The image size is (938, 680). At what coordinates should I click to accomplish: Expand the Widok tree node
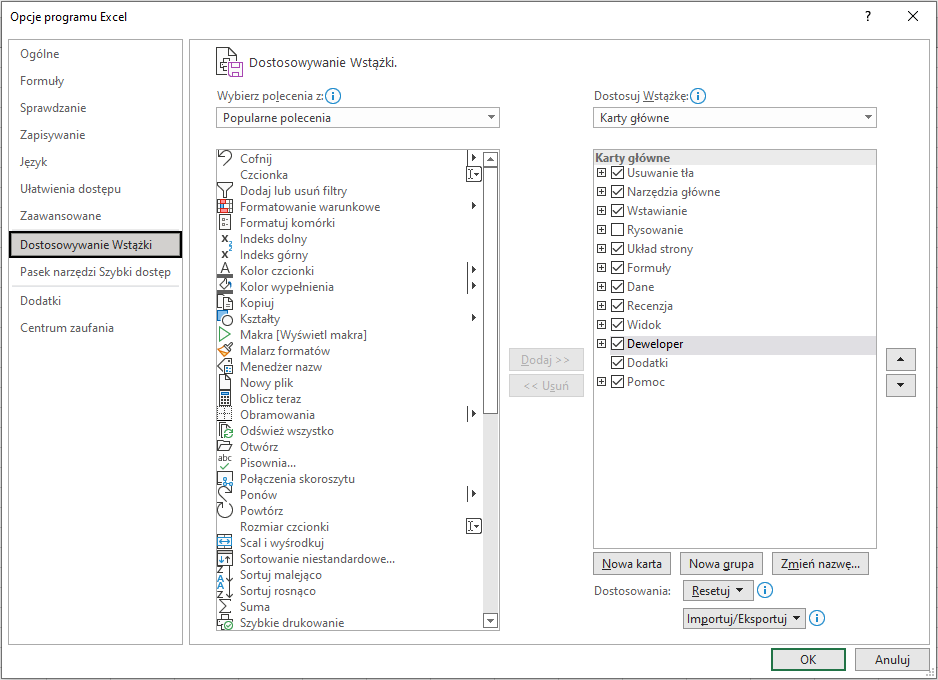pyautogui.click(x=601, y=325)
